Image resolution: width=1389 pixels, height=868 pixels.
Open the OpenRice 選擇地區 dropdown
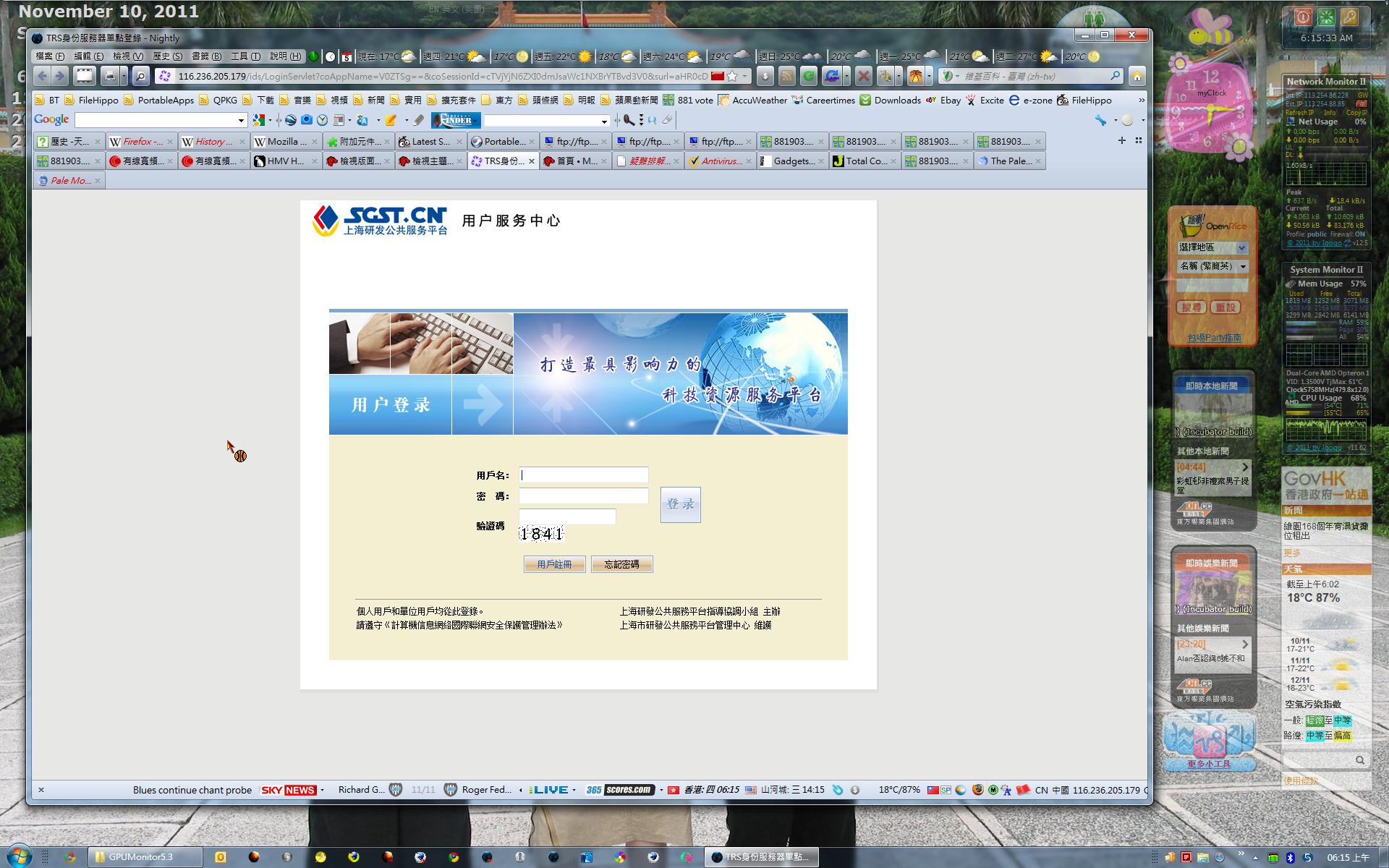(1241, 247)
